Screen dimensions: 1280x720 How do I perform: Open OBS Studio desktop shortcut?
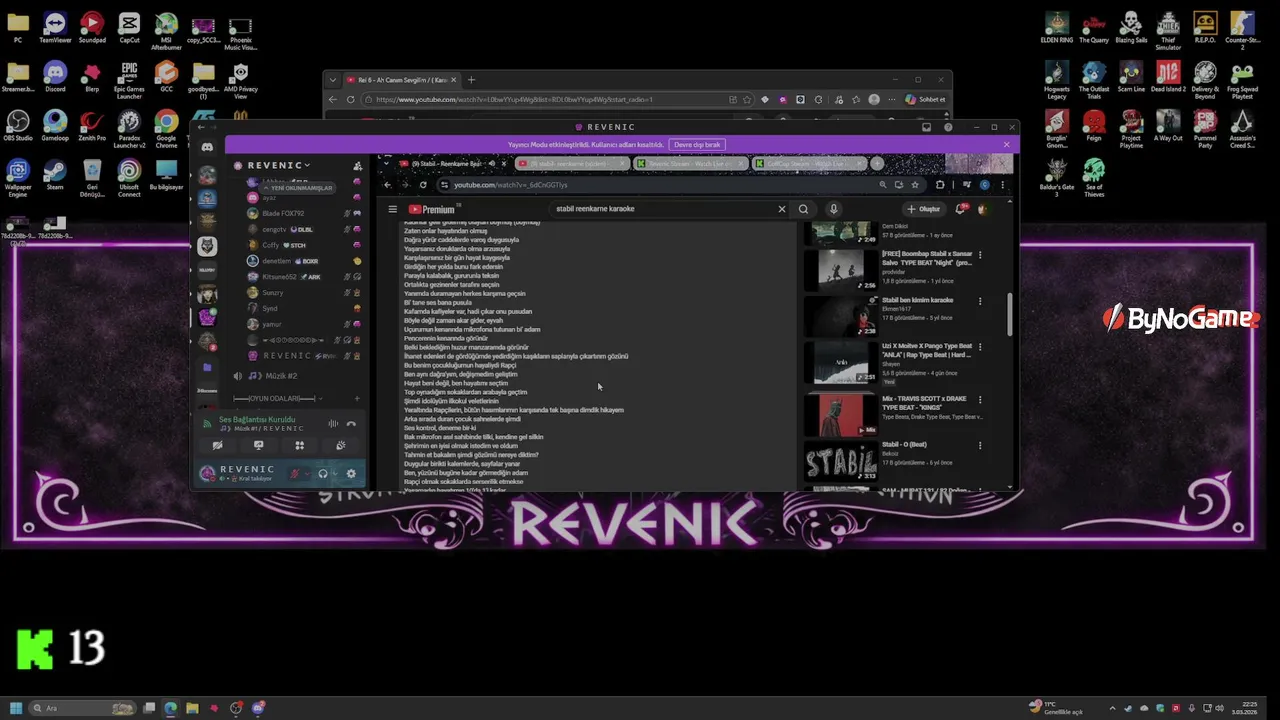click(18, 125)
